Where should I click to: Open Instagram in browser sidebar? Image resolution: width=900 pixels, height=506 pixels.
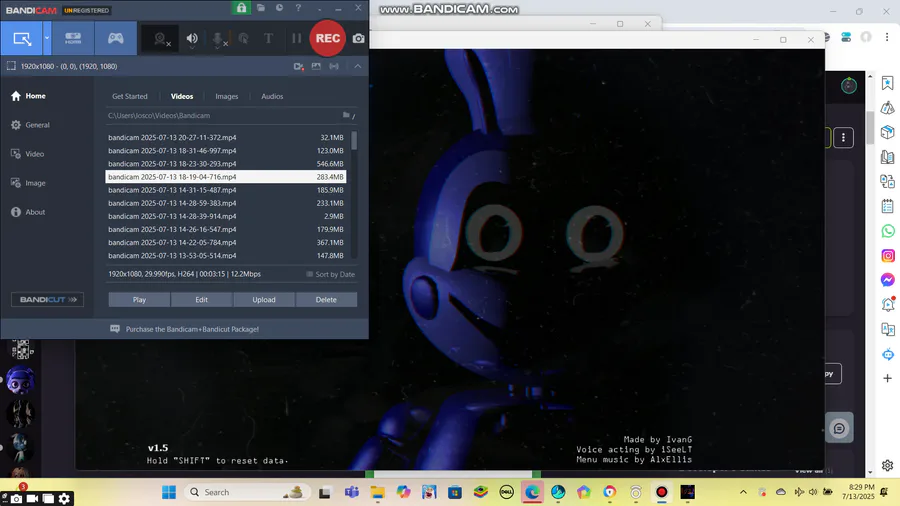click(887, 256)
